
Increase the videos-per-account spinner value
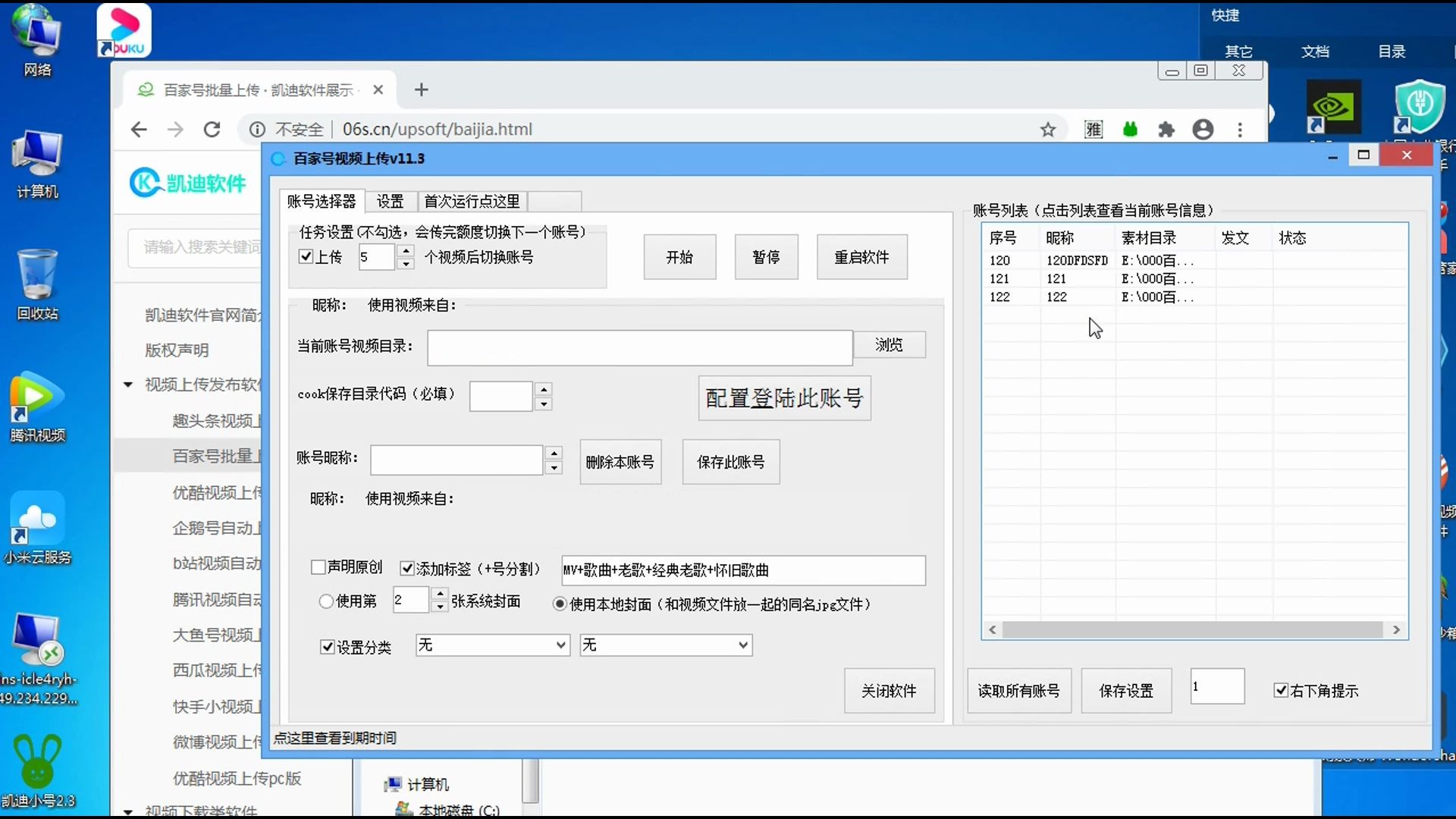click(406, 250)
